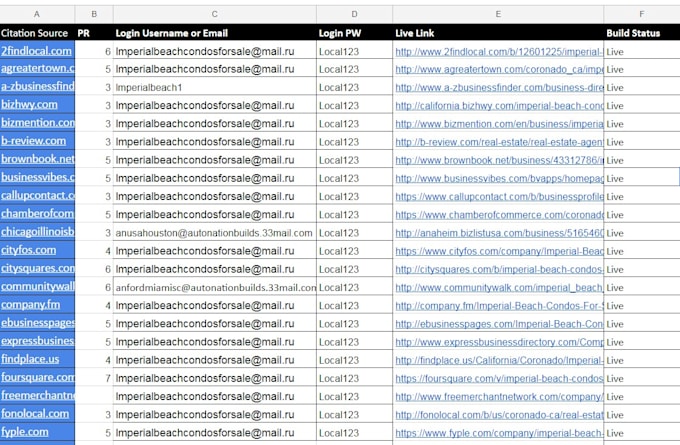
Task: Open the businessvibes.com/bvapps live link
Action: [499, 179]
